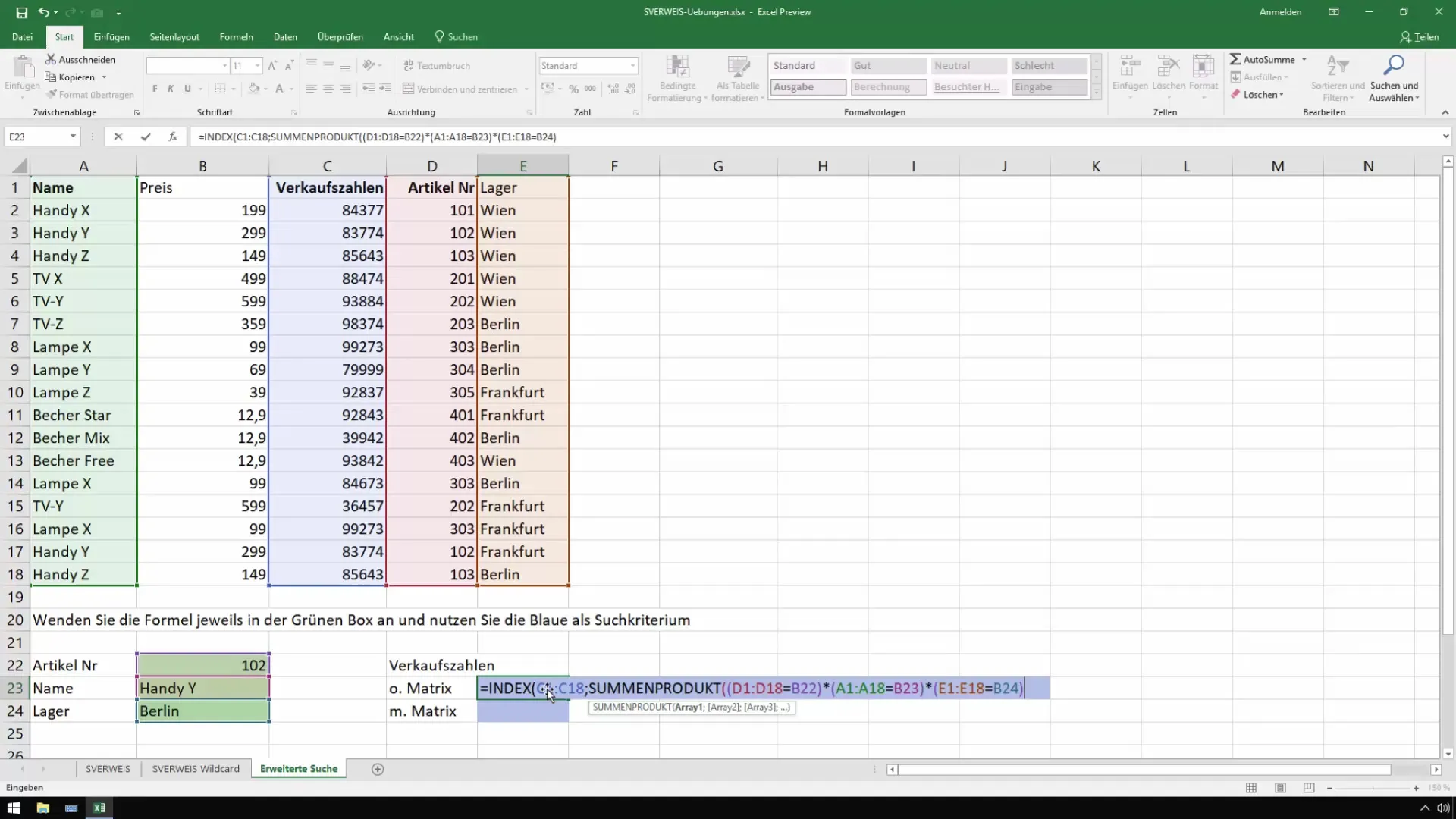Click the Zellen Format icon
Viewport: 1456px width, 819px height.
[1203, 74]
